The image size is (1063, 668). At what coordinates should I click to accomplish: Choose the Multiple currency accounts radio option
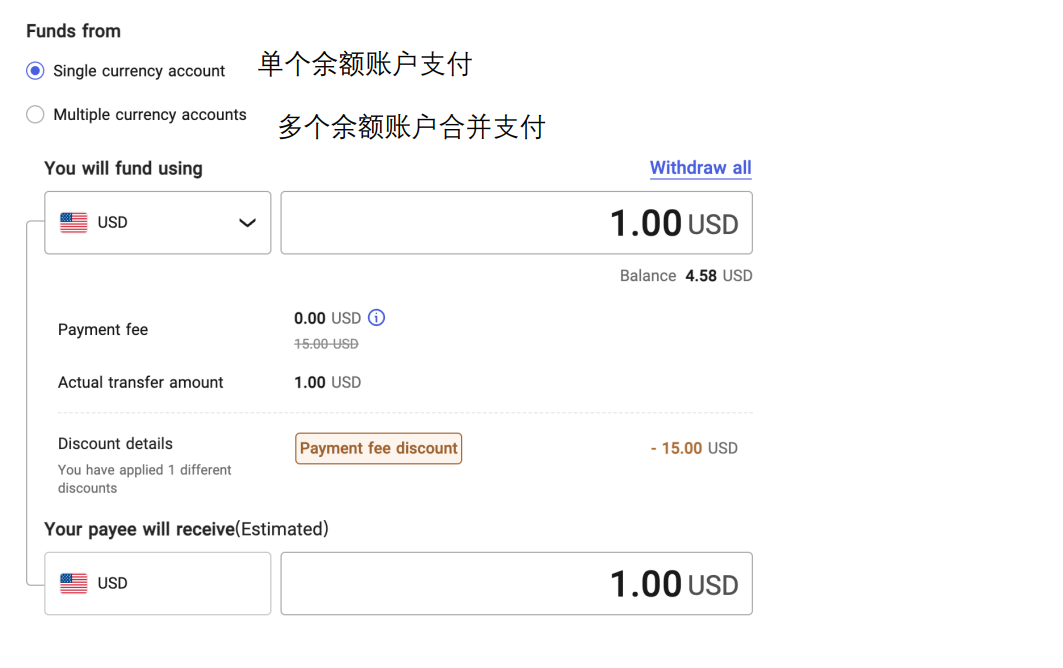36,115
